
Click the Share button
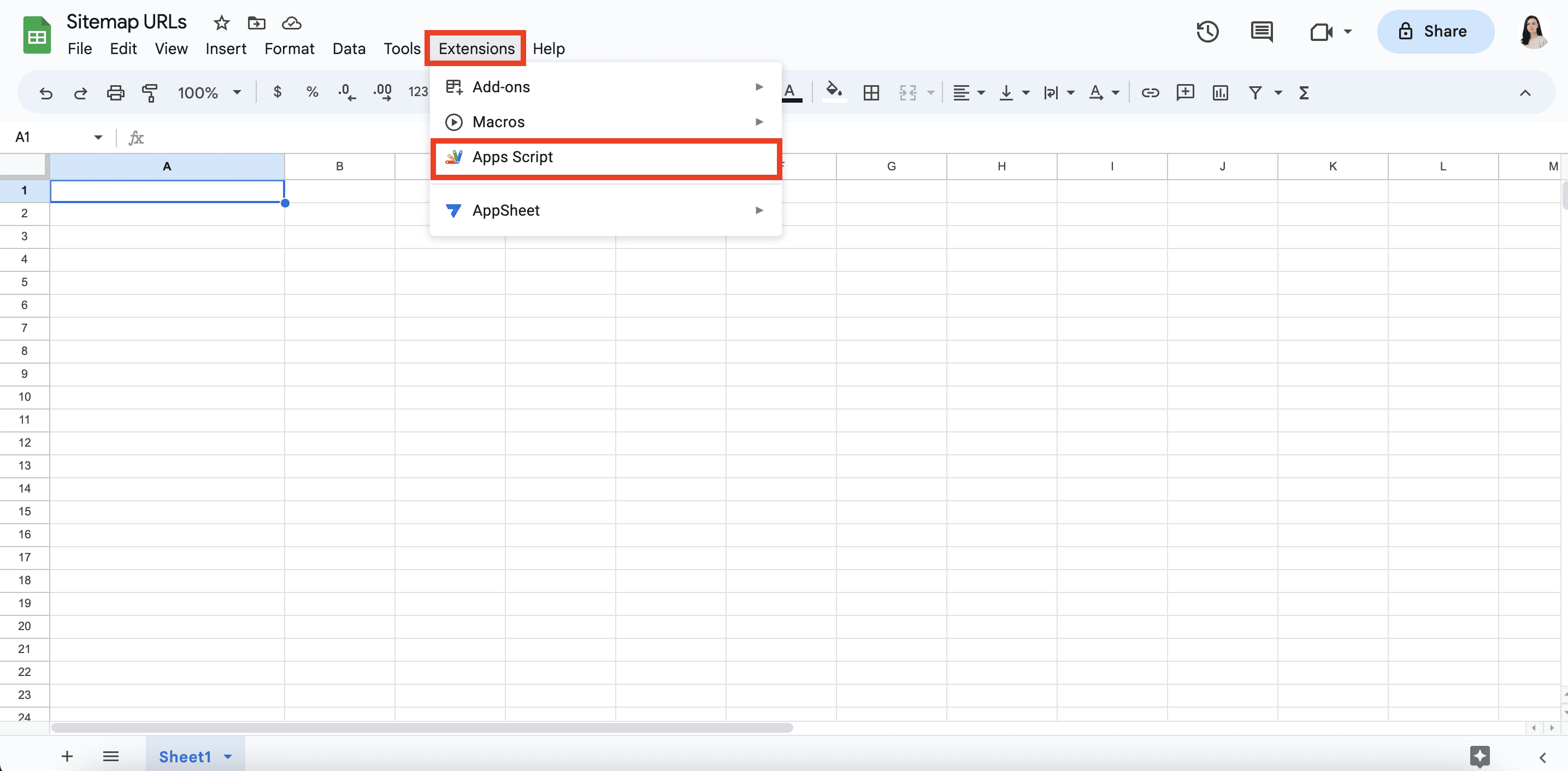pos(1435,32)
